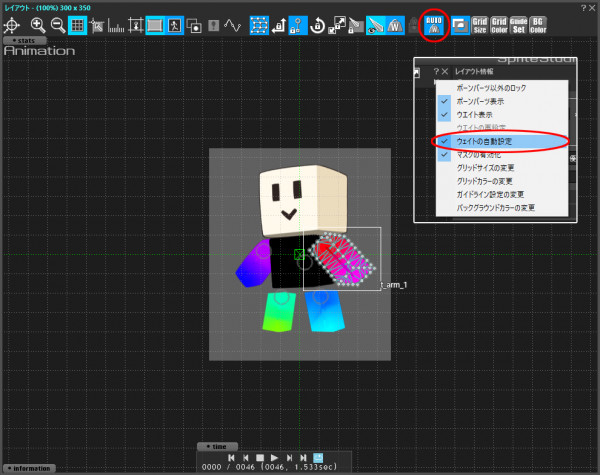600x475 pixels.
Task: Collapse the time panel tab
Action: point(218,446)
